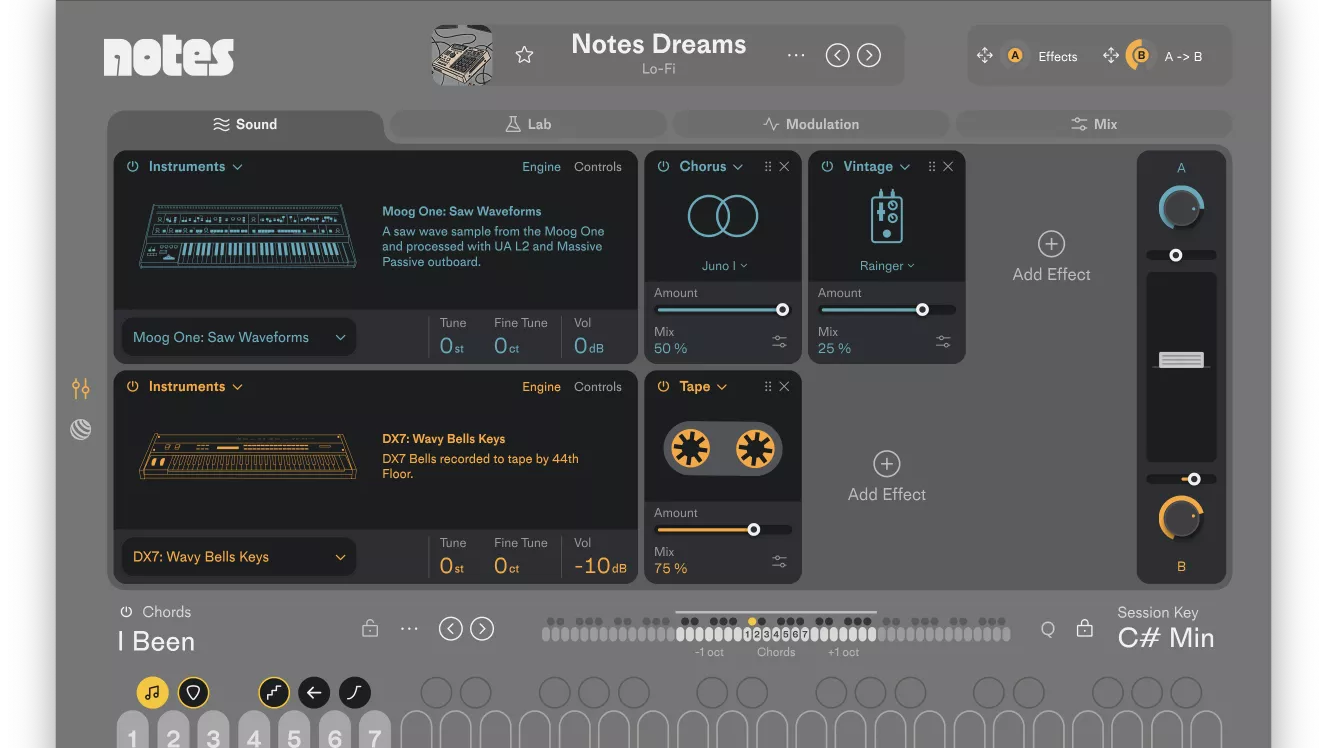Image resolution: width=1327 pixels, height=748 pixels.
Task: Click the striped globe icon in left sidebar
Action: 81,430
